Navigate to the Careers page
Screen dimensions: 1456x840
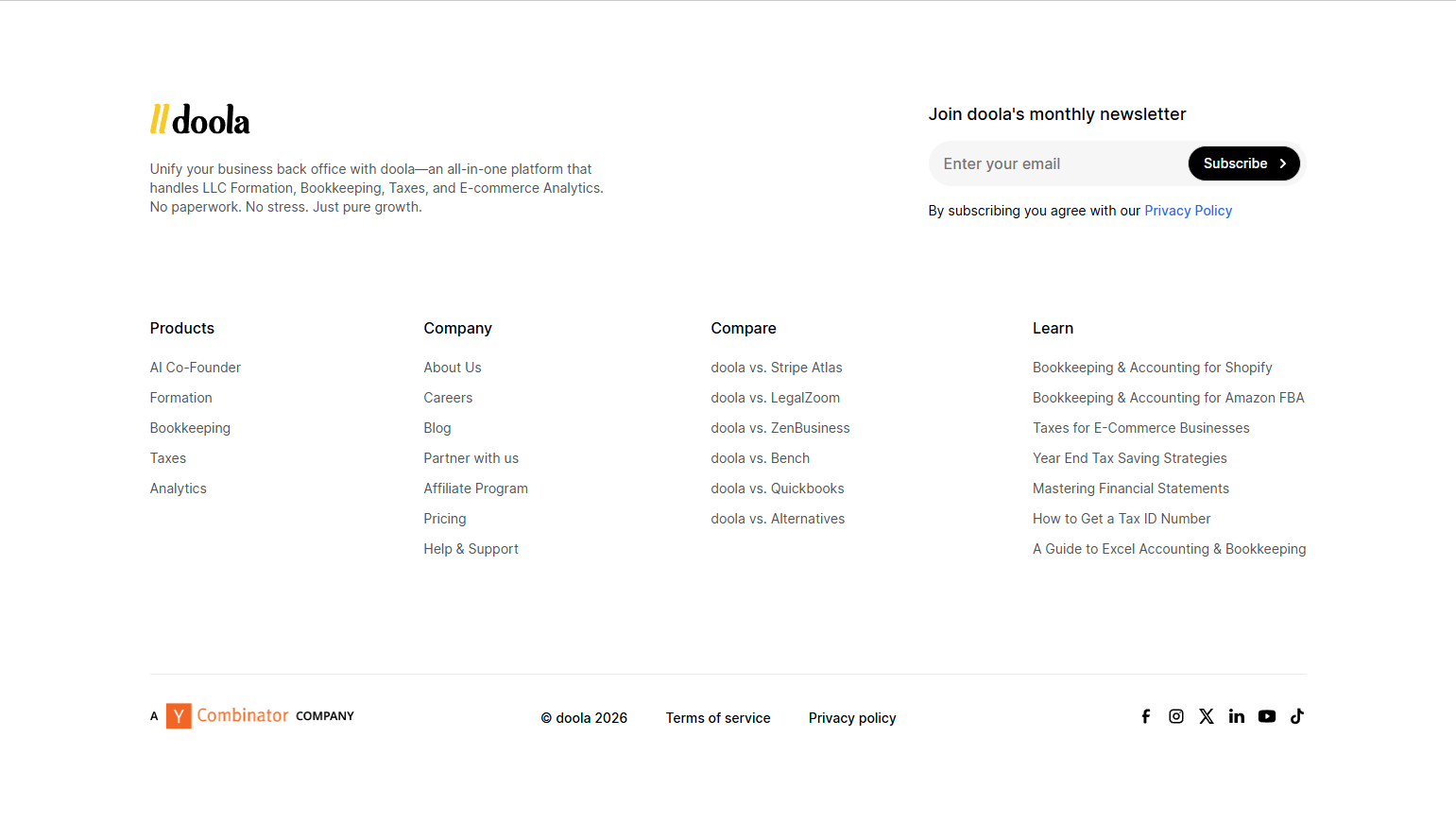pyautogui.click(x=448, y=397)
